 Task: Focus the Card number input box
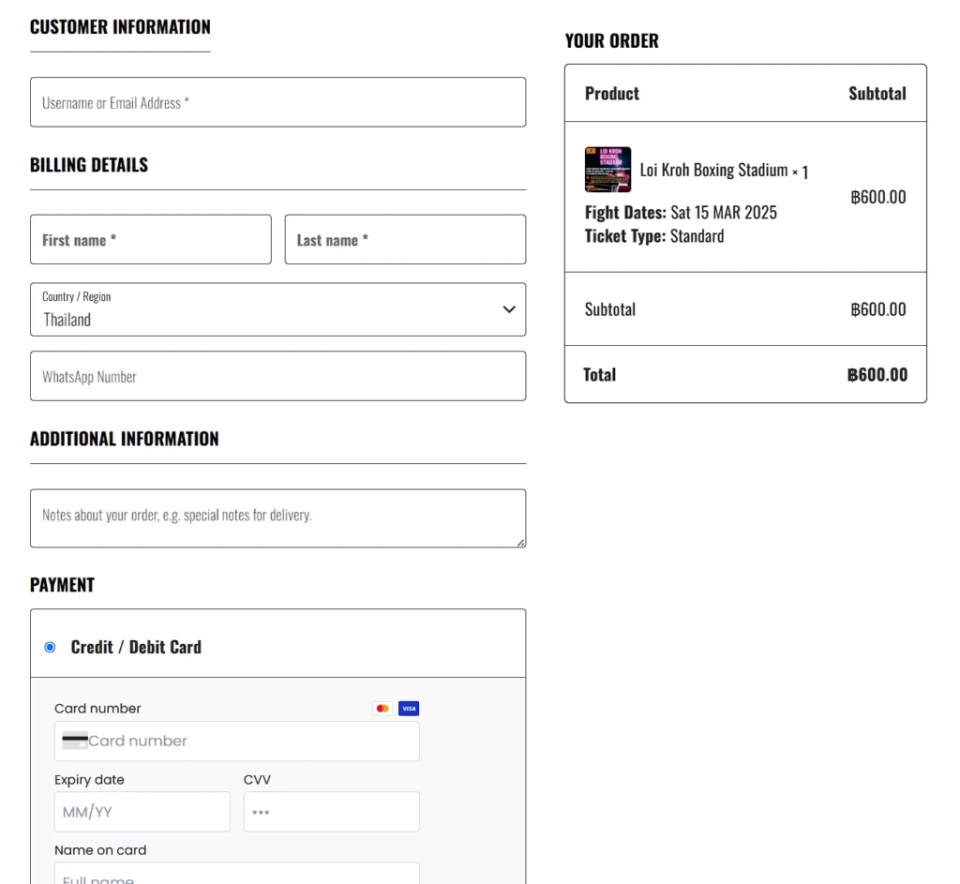click(237, 741)
